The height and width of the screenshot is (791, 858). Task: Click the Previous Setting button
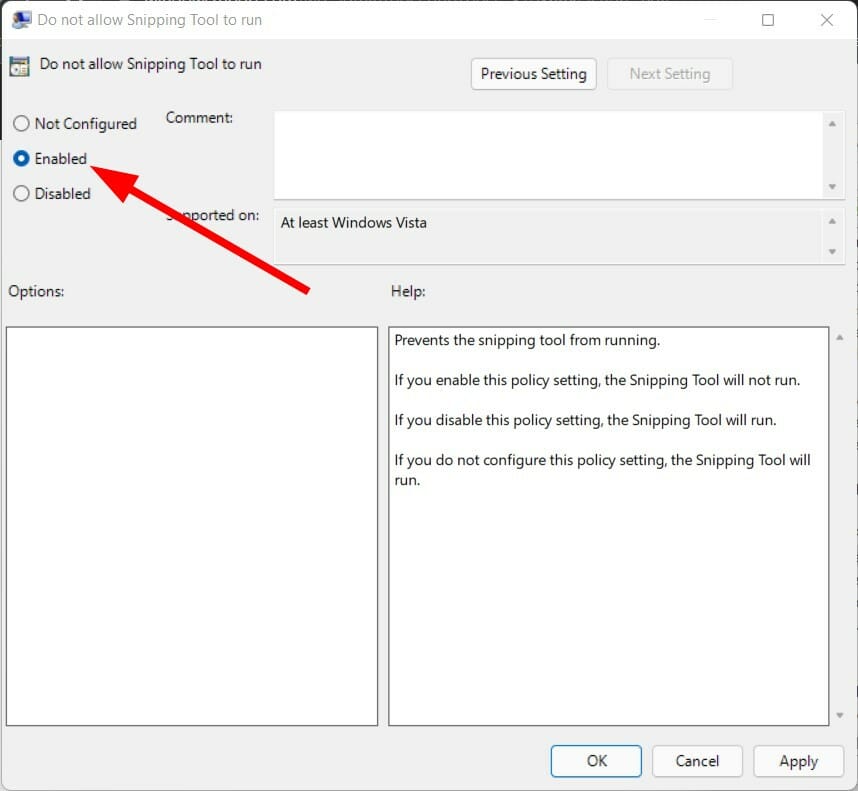(534, 74)
